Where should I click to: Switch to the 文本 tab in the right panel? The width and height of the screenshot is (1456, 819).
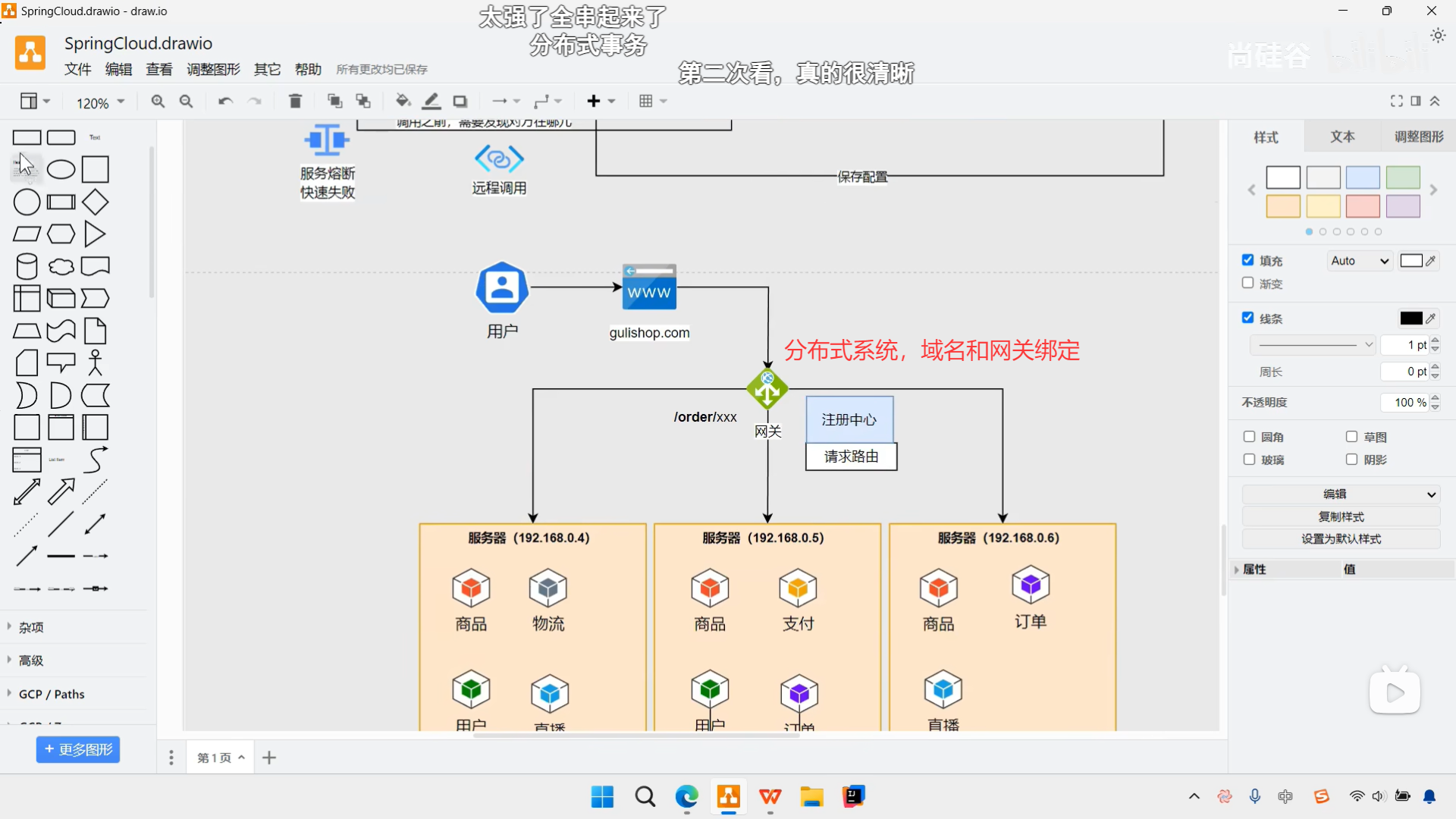1341,137
